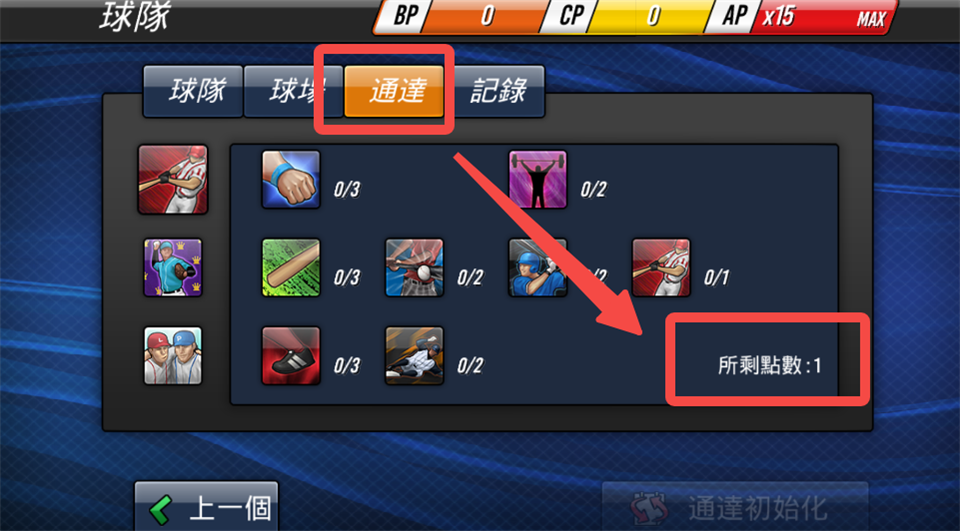
Task: Tap the BP points bar
Action: click(460, 17)
